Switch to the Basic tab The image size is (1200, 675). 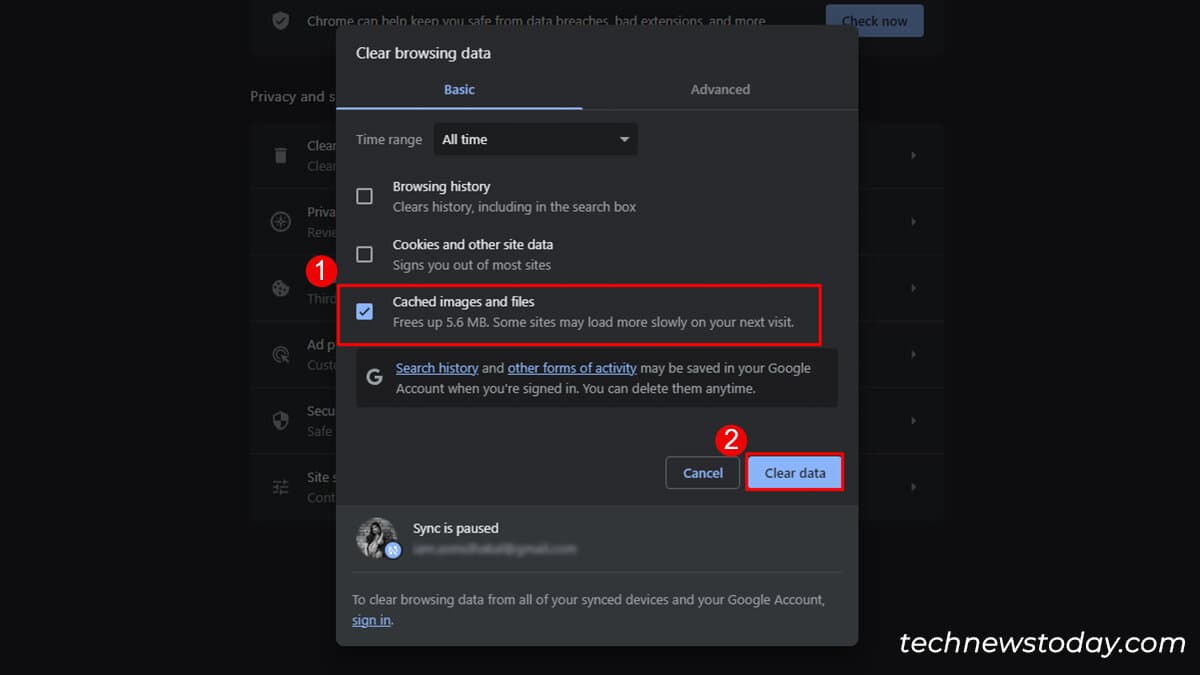(x=459, y=89)
